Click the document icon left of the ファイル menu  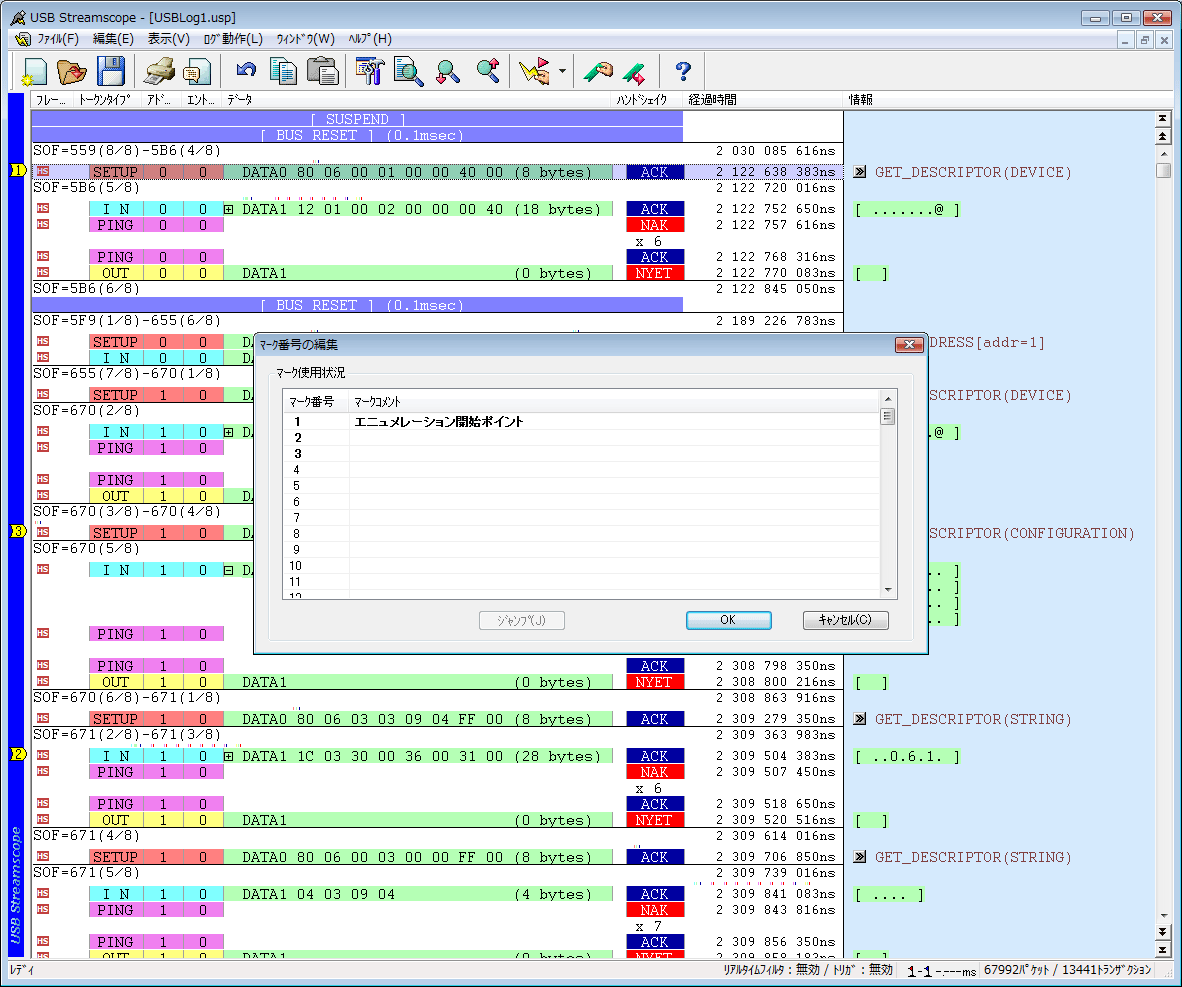(x=23, y=38)
